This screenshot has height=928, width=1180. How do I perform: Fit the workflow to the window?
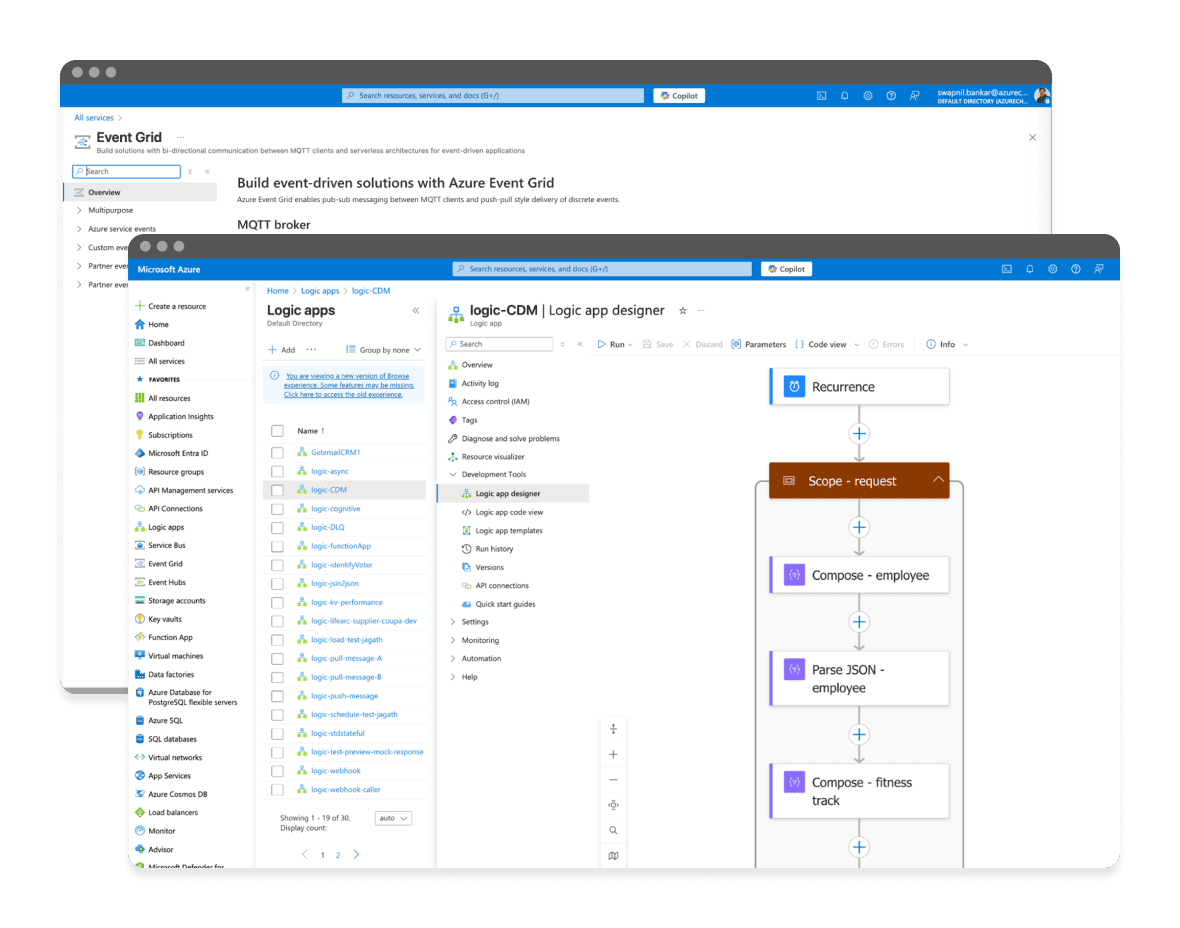(613, 730)
